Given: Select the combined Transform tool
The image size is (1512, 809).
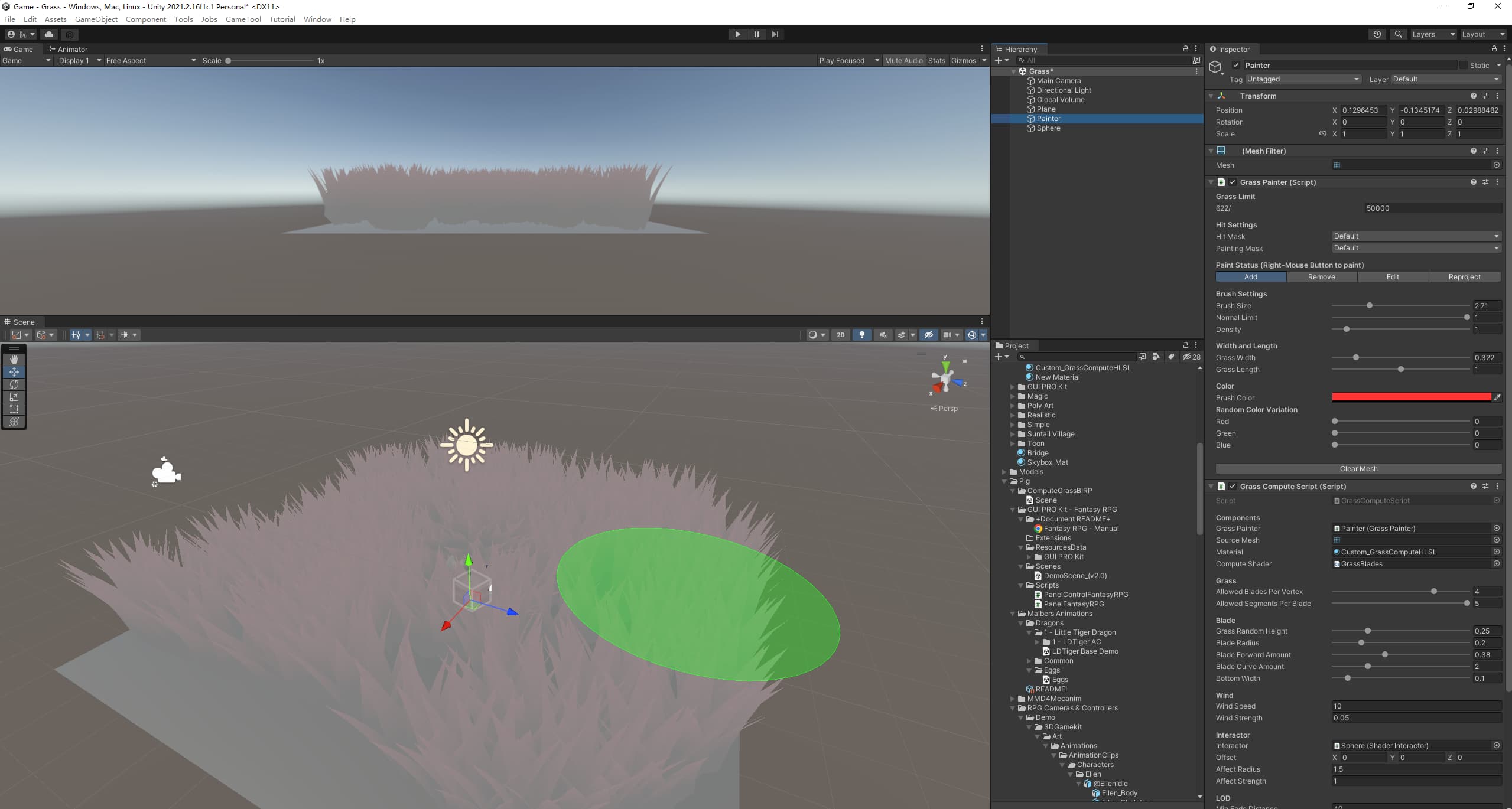Looking at the screenshot, I should 14,421.
